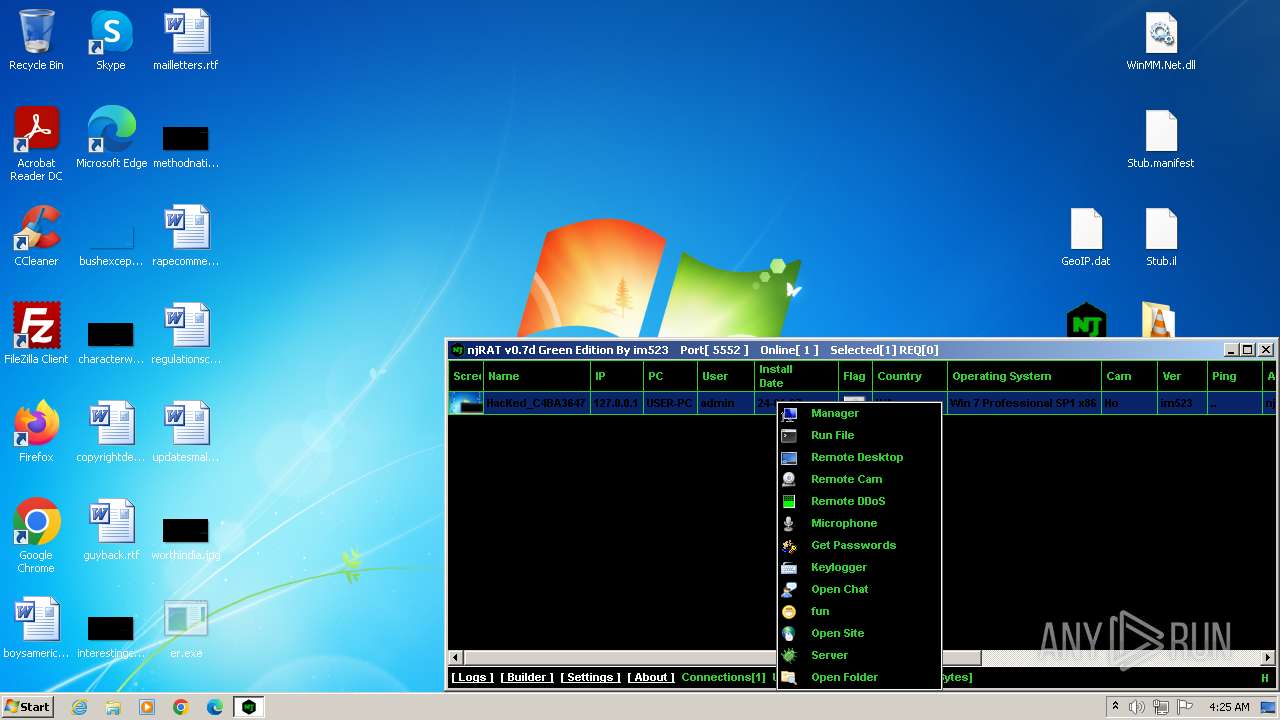Select the Acrobat Reader DC shortcut
The image size is (1280, 720).
tap(36, 145)
